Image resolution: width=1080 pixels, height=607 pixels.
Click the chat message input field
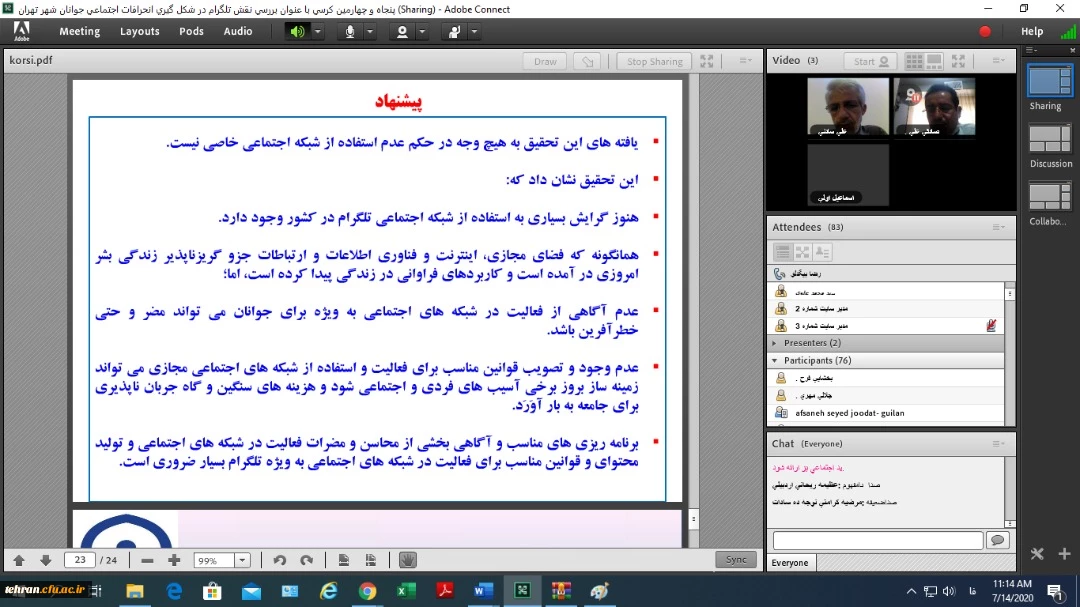877,540
